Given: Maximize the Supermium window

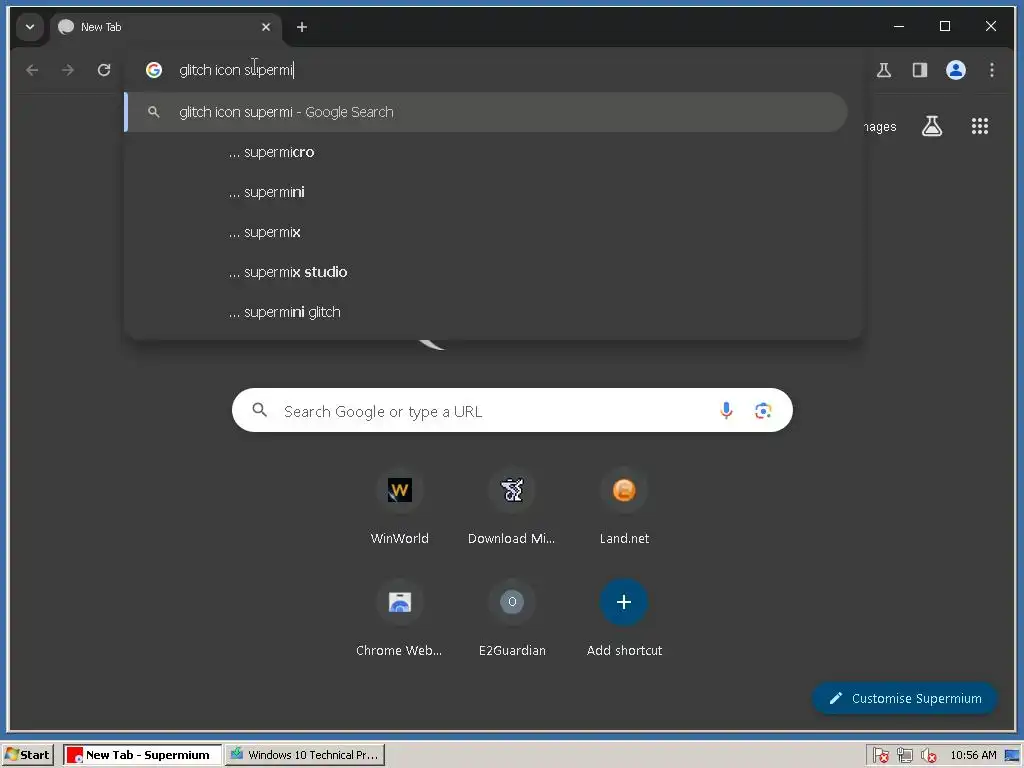Looking at the screenshot, I should (x=945, y=26).
